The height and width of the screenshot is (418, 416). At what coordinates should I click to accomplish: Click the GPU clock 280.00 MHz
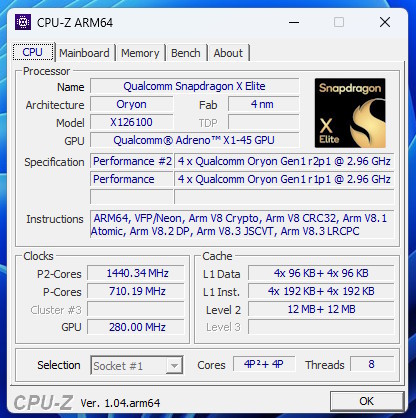click(136, 327)
